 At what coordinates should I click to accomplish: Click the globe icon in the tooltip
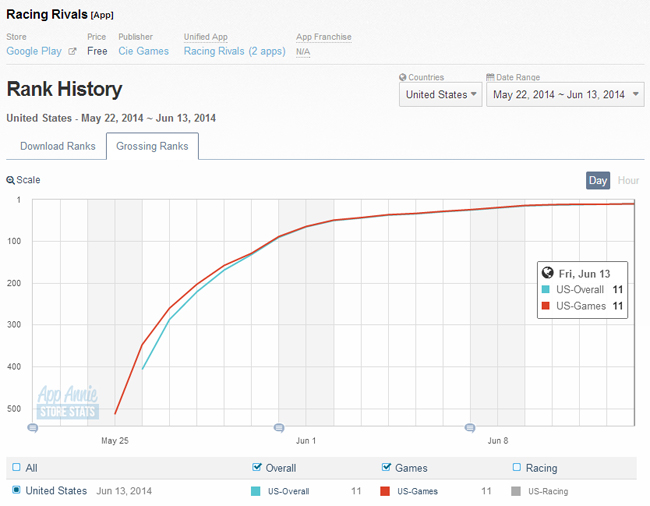point(547,273)
